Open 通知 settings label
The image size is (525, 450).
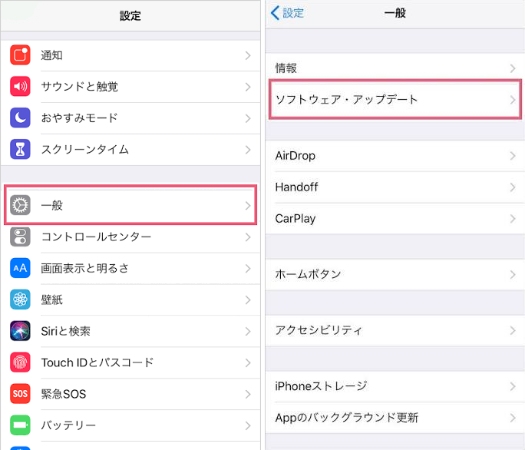(x=52, y=55)
